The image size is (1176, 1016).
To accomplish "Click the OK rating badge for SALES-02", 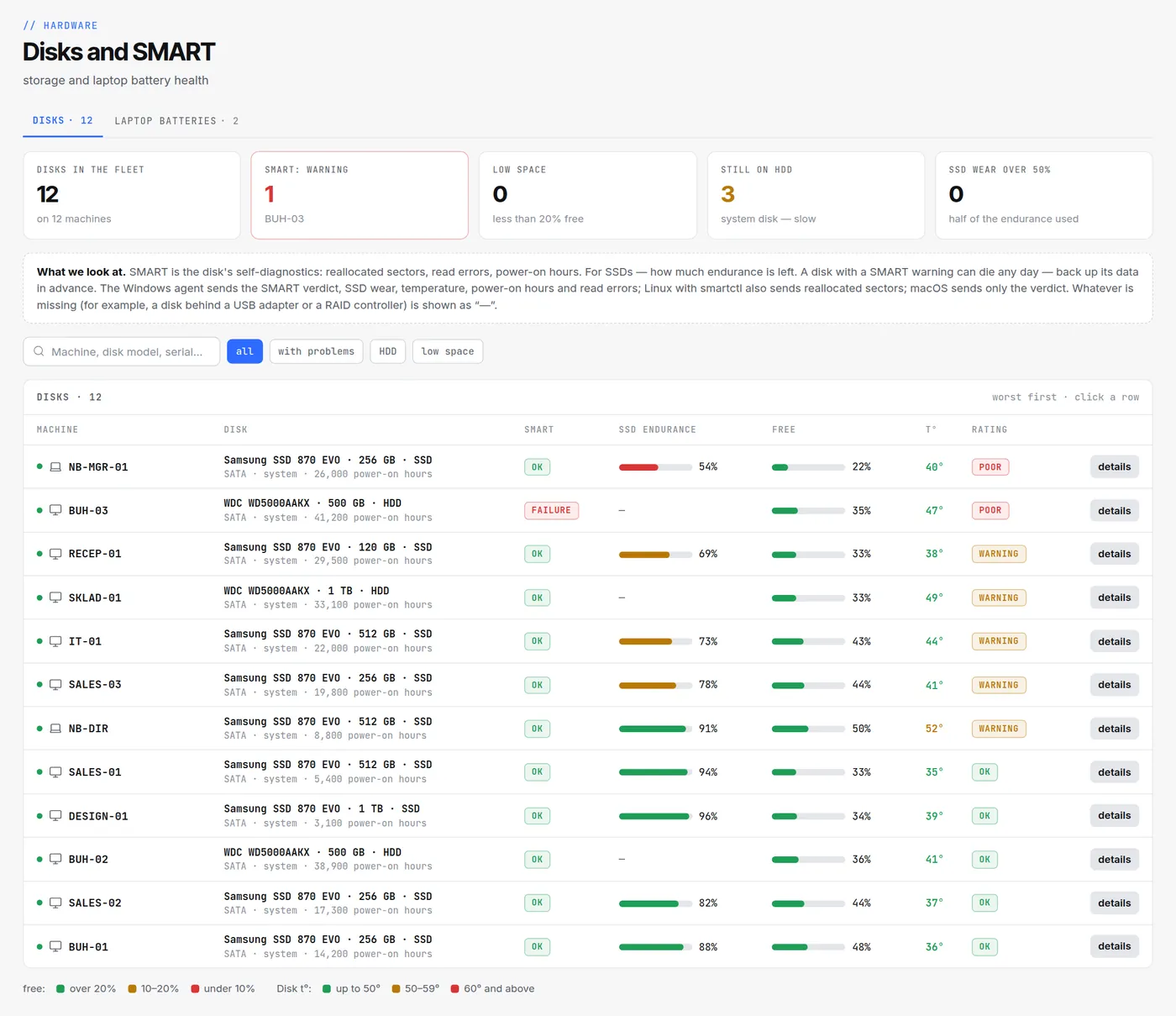I will pyautogui.click(x=984, y=903).
